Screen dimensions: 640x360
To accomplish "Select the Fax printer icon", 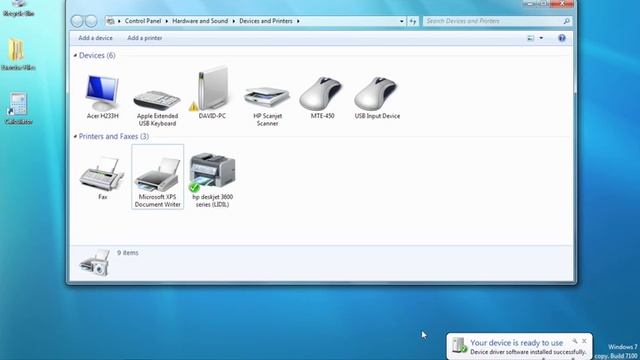I will coord(102,178).
